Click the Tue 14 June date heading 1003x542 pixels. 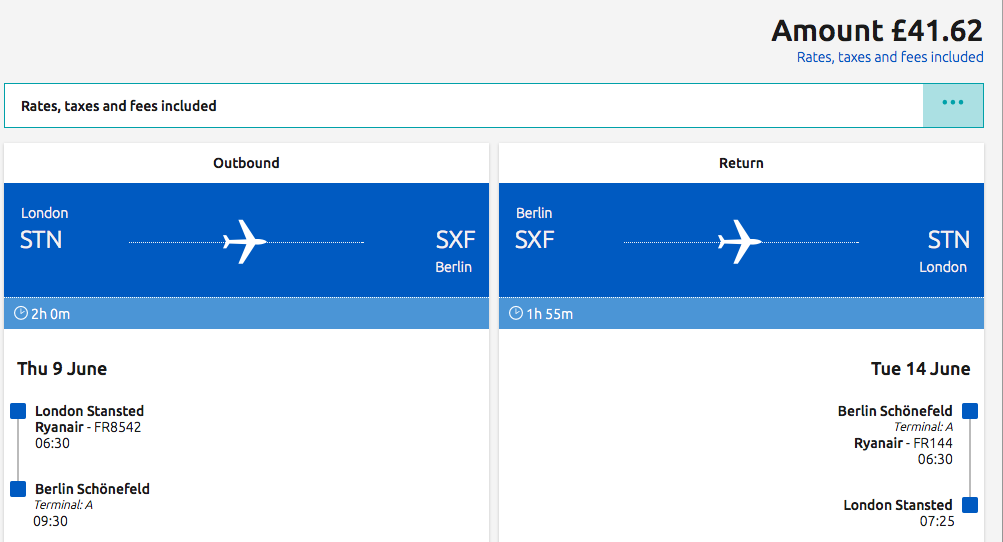pyautogui.click(x=920, y=369)
